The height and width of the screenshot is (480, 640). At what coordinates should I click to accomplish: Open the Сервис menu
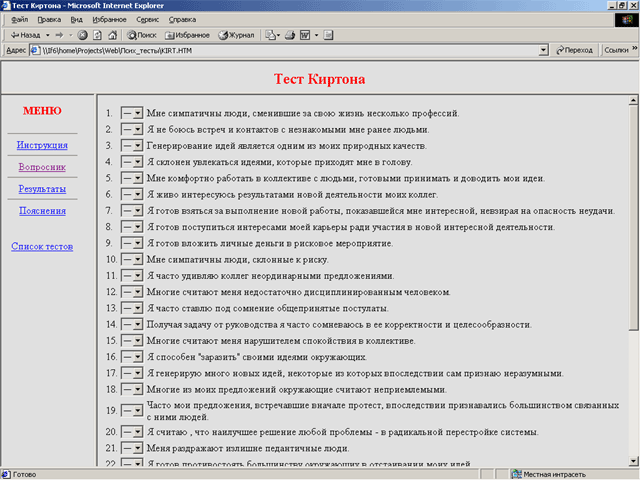coord(147,20)
